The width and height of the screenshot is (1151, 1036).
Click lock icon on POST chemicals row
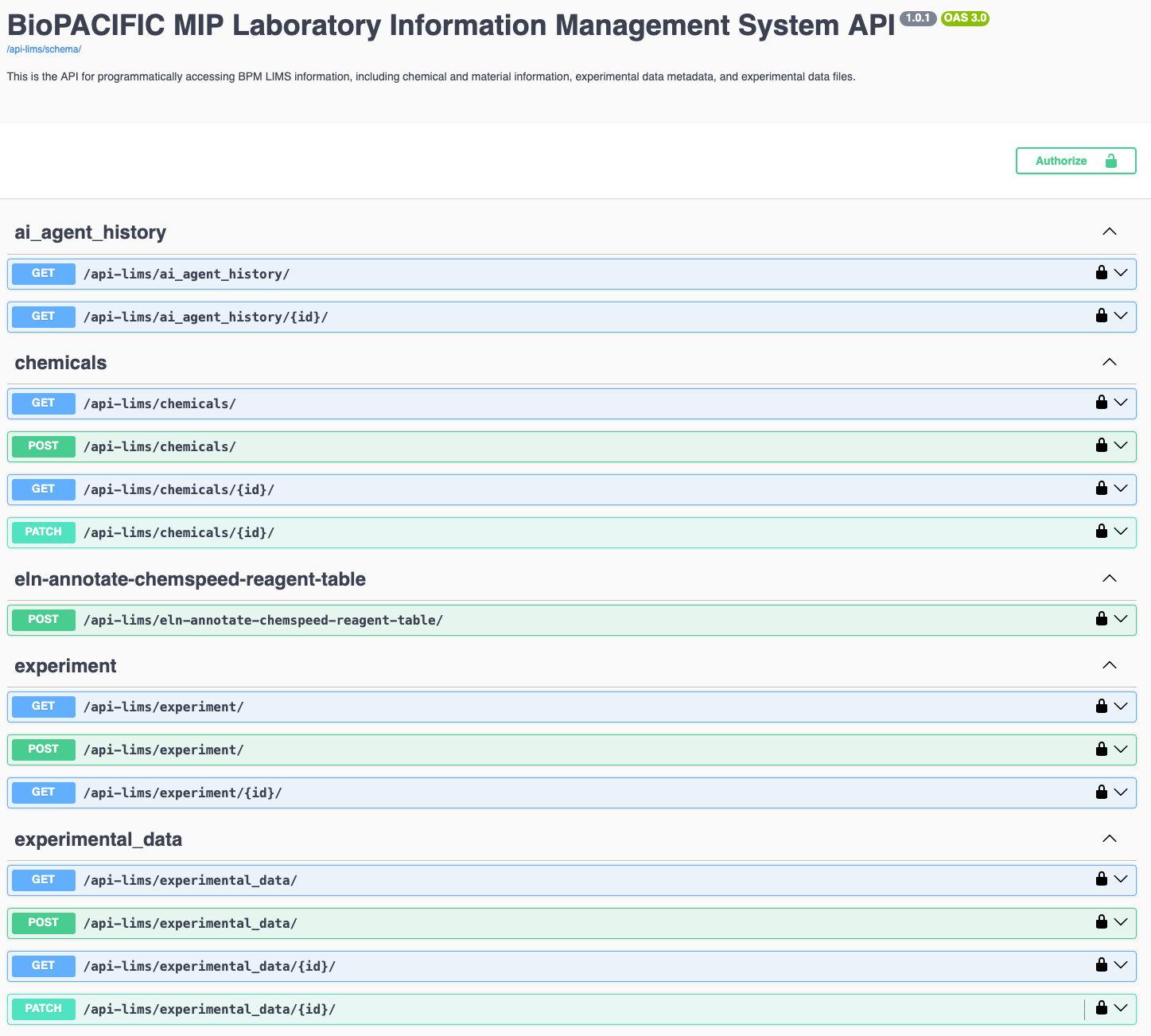[x=1101, y=446]
